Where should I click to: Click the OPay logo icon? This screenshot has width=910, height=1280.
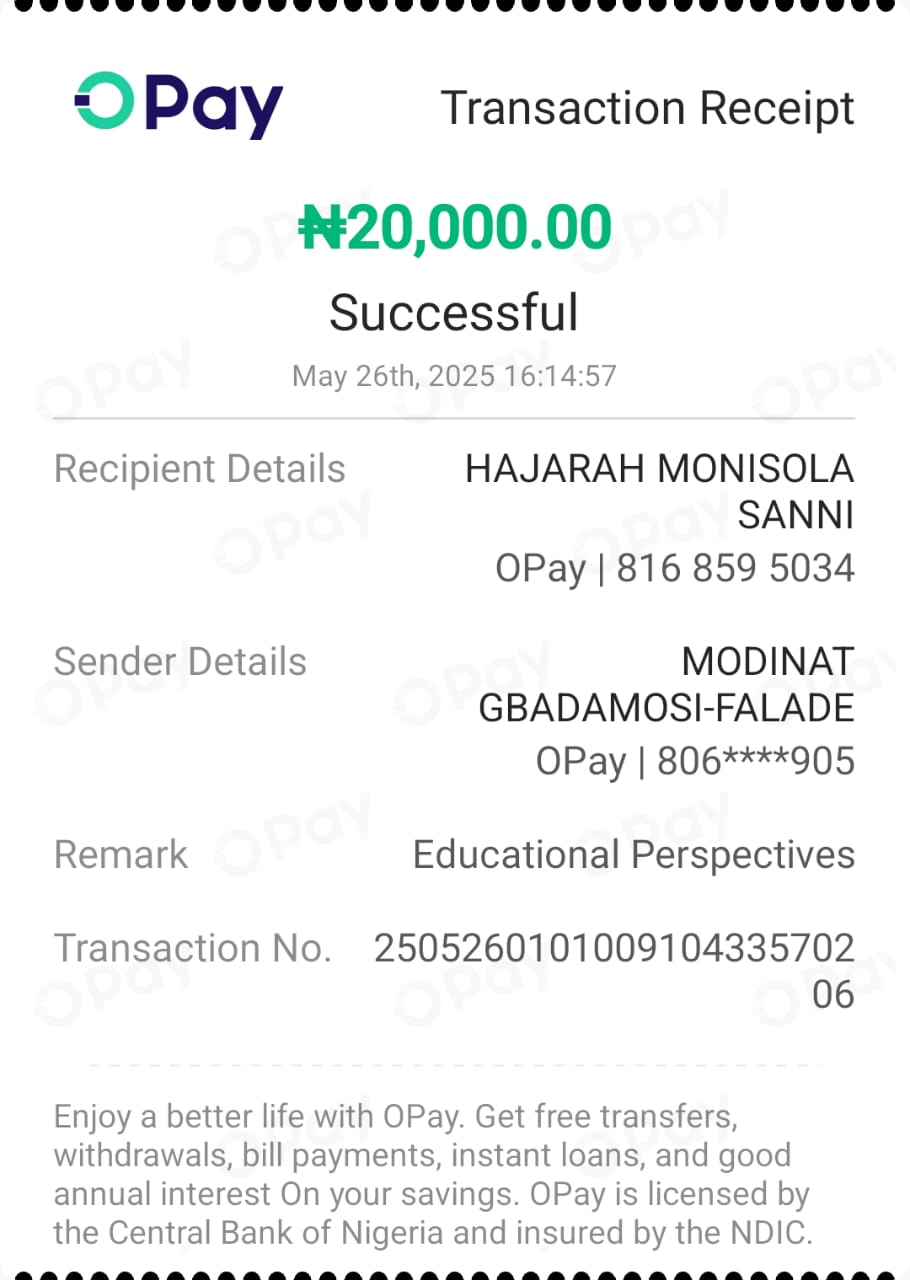[179, 105]
